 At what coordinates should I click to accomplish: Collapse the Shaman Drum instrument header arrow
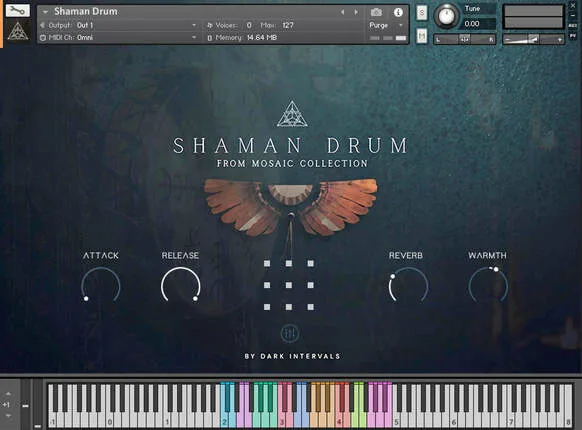point(45,12)
